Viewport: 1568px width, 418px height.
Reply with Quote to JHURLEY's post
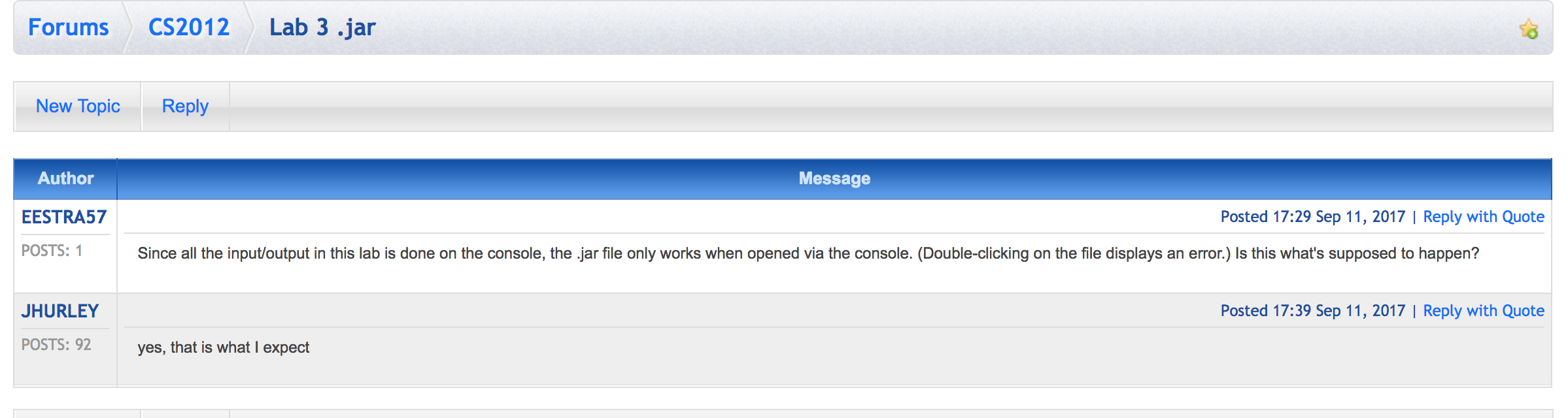coord(1483,311)
